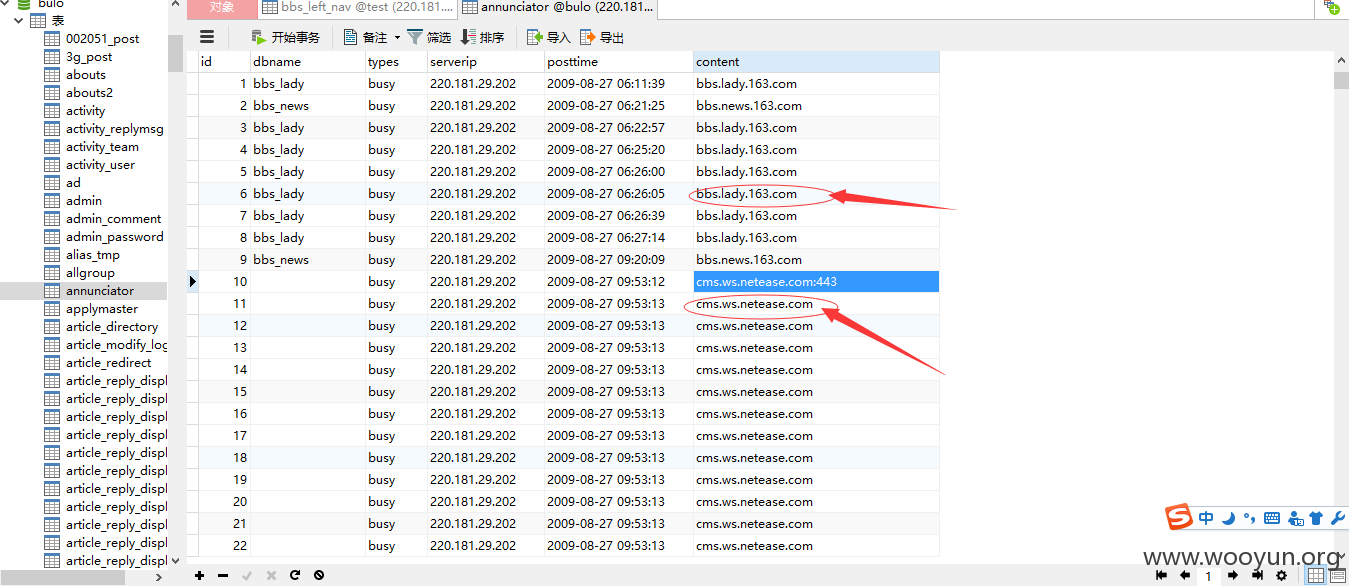The image size is (1349, 586).
Task: Go to the next page arrow
Action: (x=1233, y=575)
